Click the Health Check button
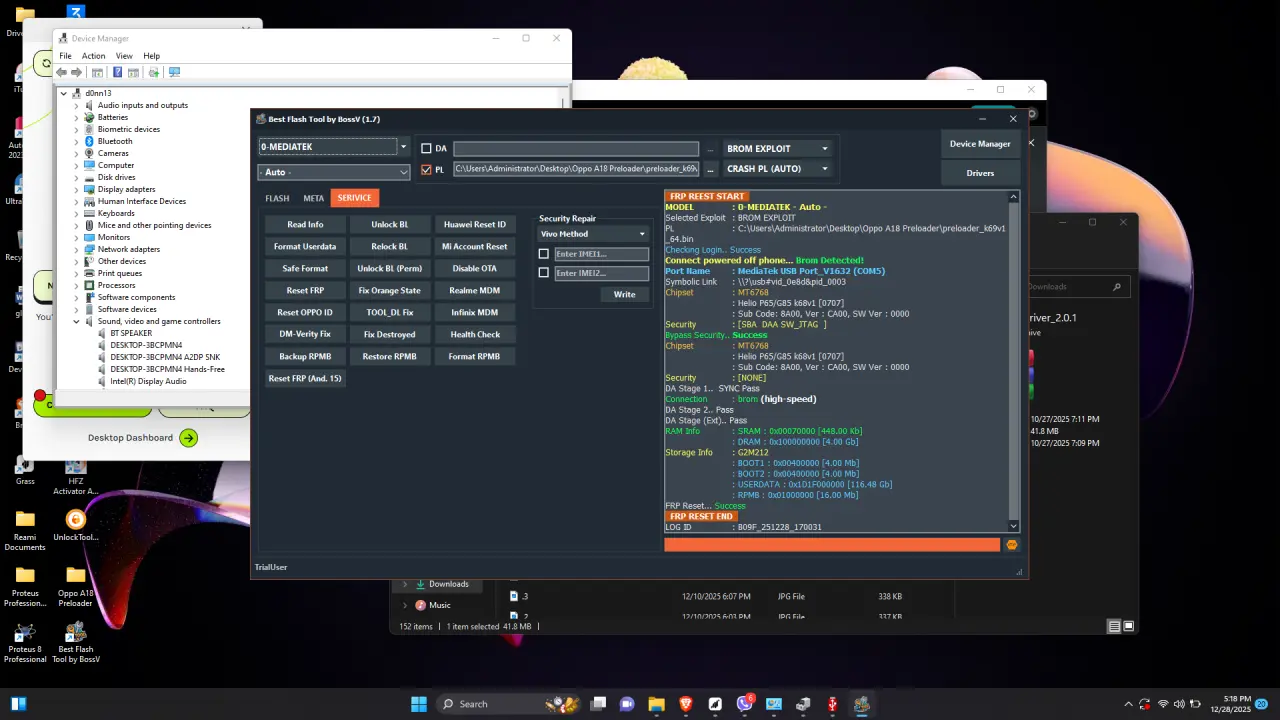 click(475, 334)
